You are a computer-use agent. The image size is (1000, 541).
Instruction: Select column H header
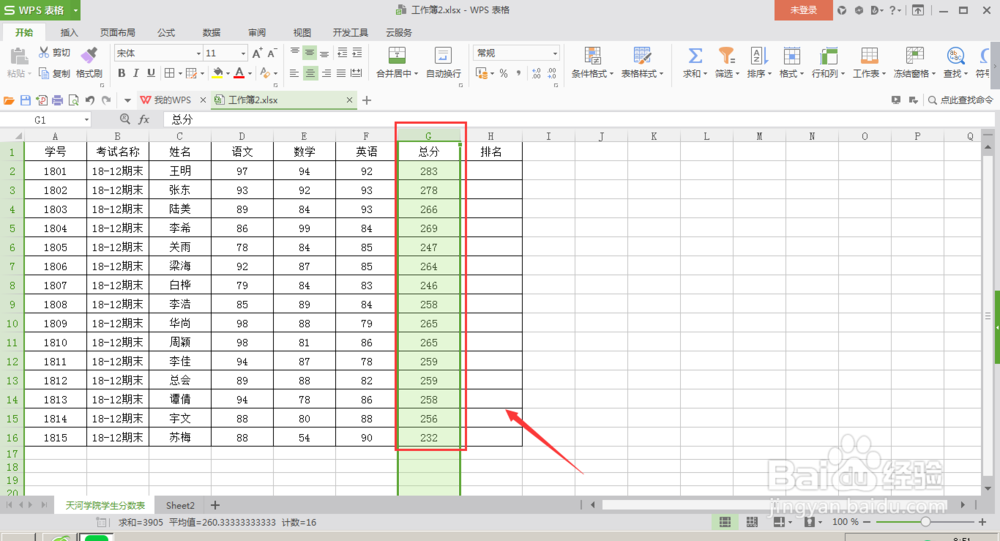(490, 136)
